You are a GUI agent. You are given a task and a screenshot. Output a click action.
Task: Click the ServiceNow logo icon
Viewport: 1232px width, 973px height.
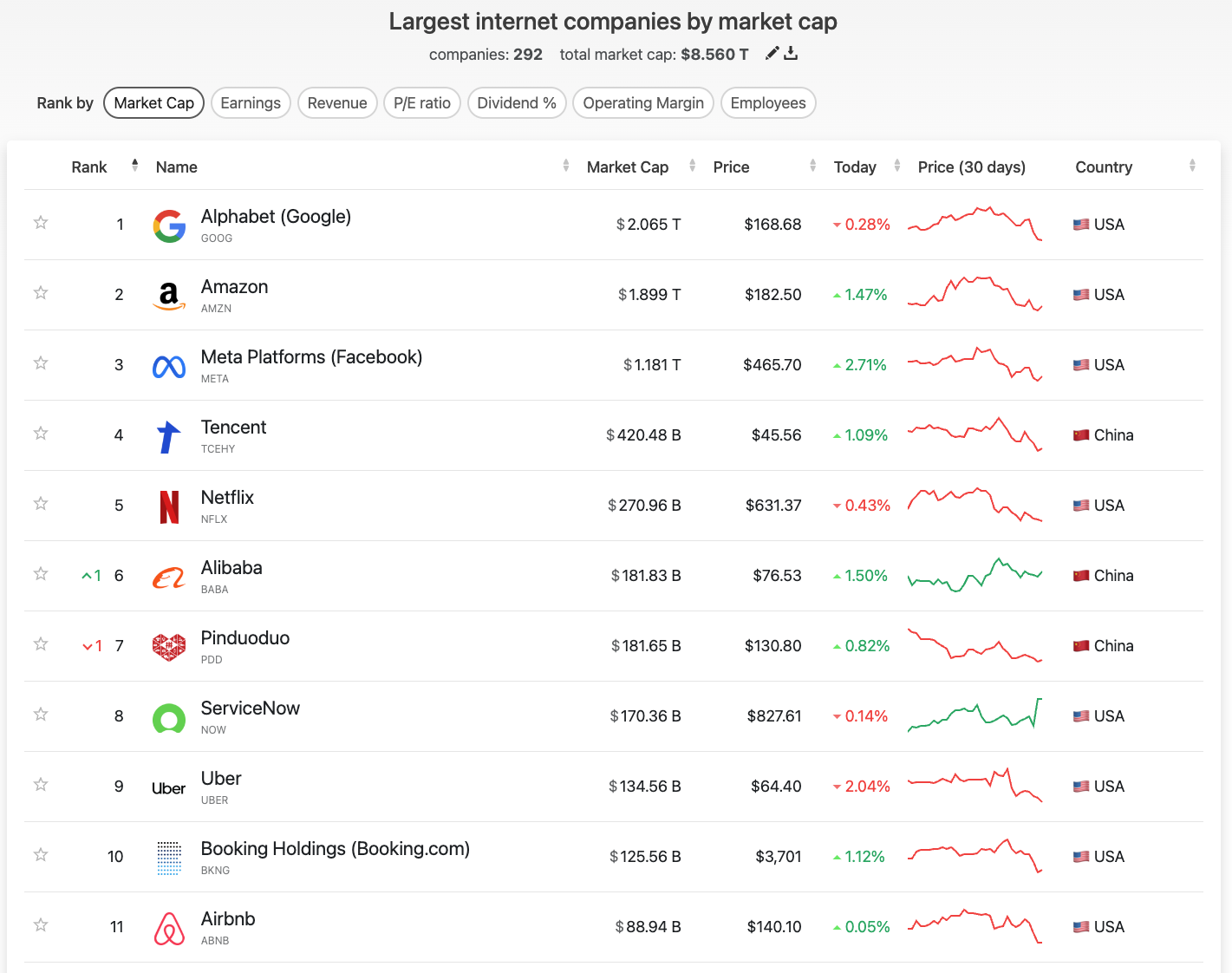coord(169,717)
